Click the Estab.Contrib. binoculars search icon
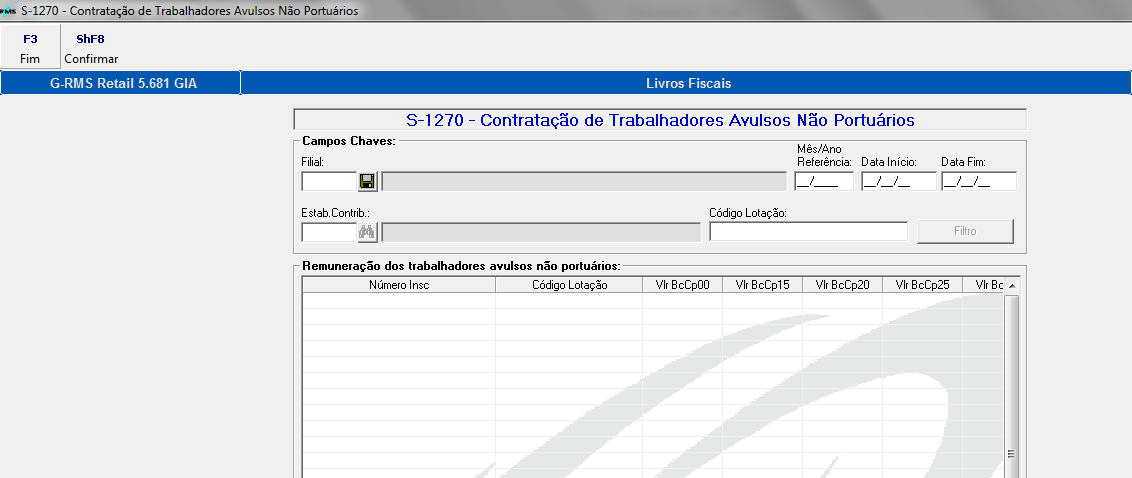The image size is (1132, 478). click(367, 232)
